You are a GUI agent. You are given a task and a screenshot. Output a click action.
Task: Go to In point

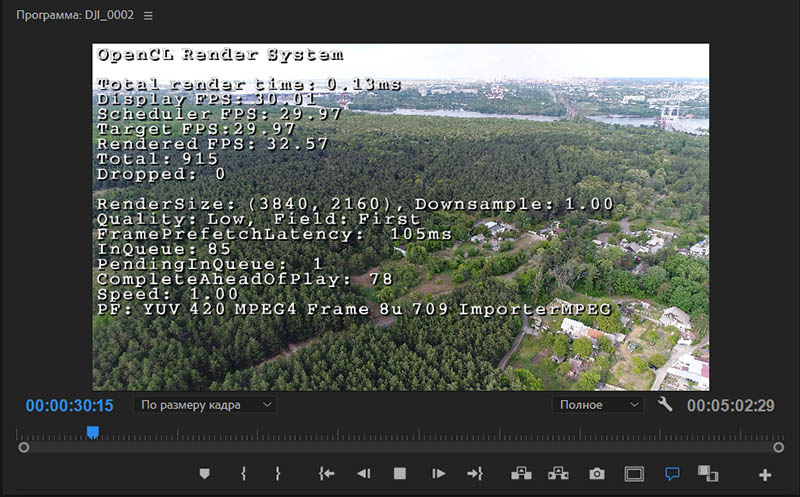327,474
